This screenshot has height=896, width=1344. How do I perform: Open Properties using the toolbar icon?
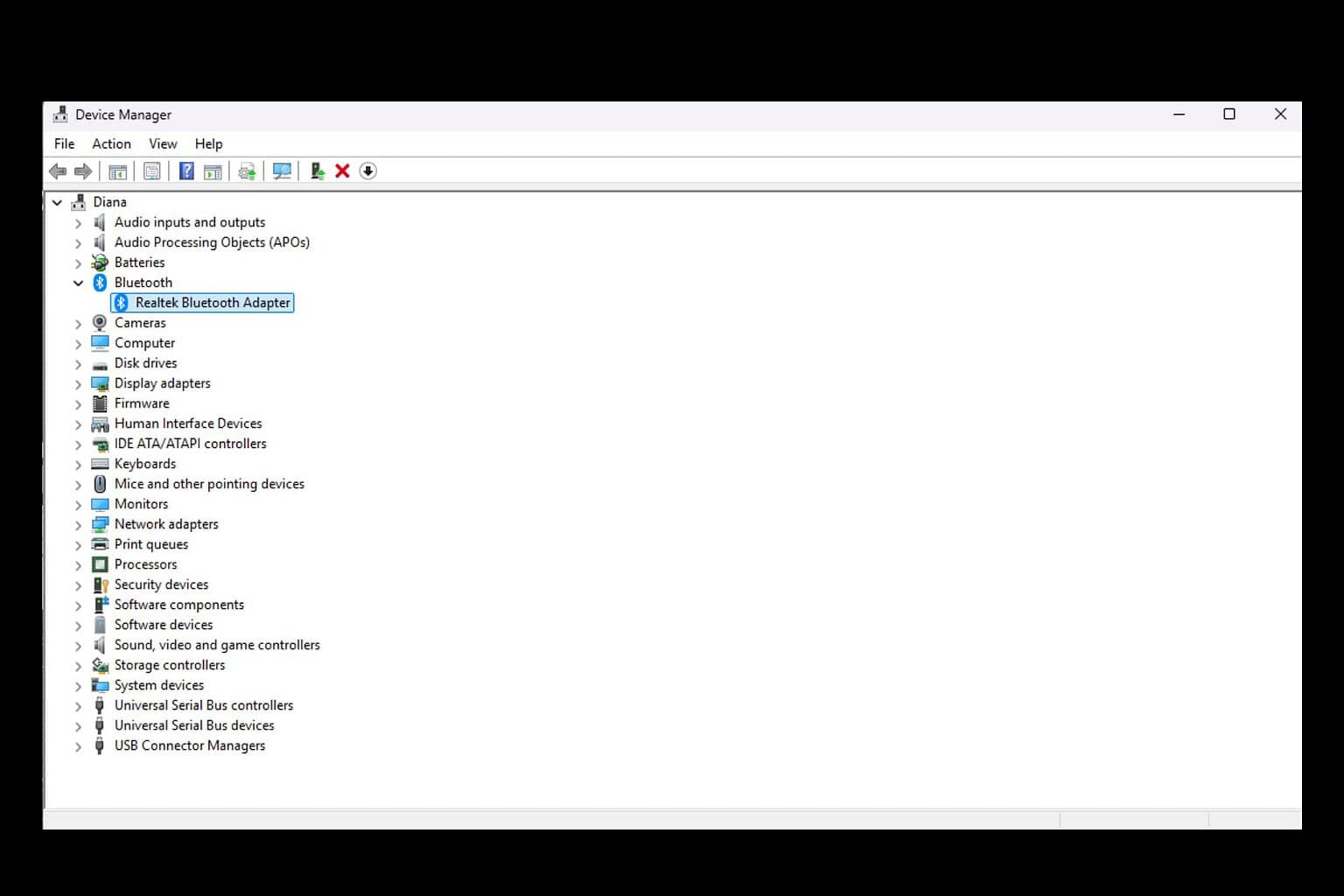pos(151,171)
